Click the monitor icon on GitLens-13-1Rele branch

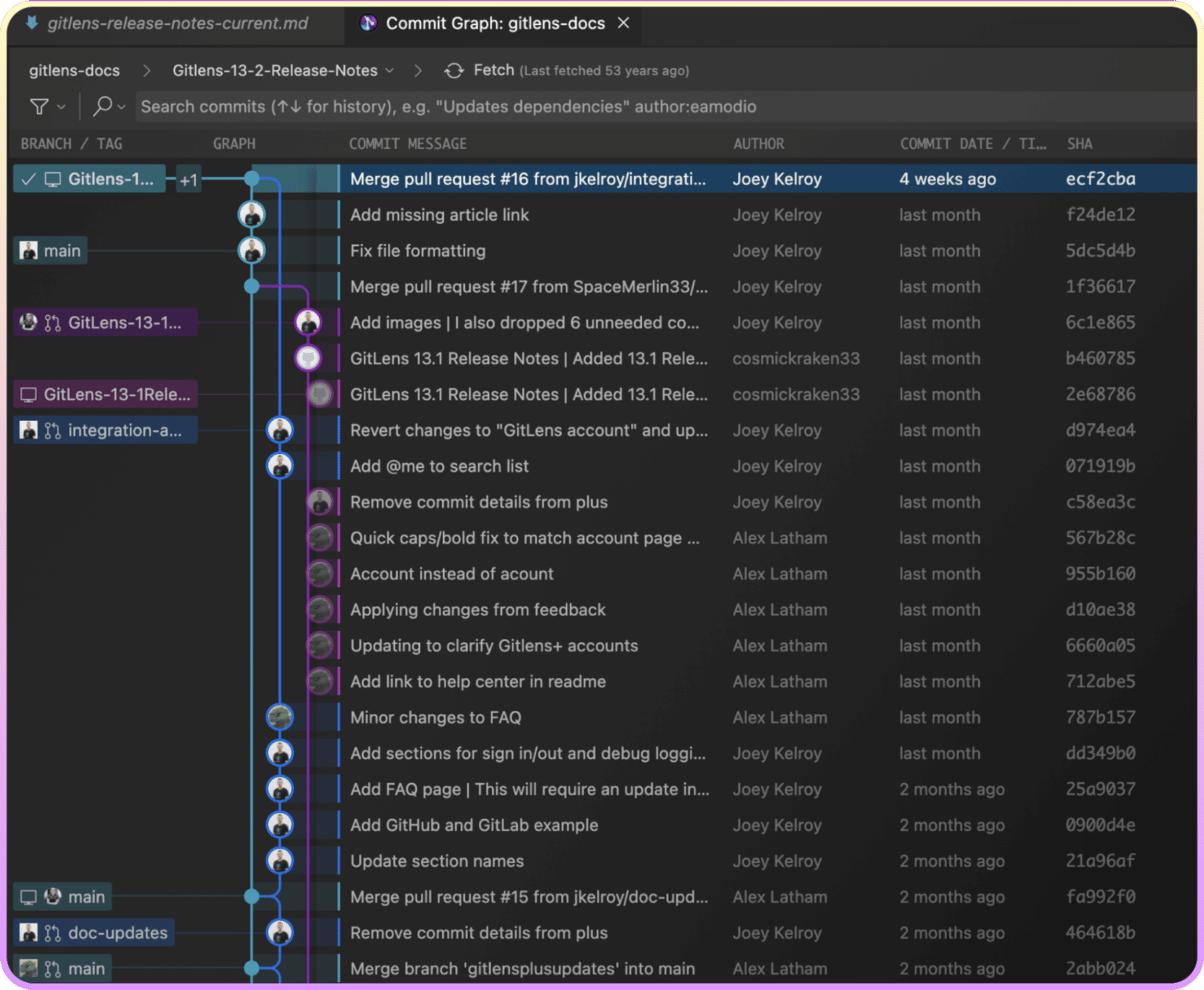(x=28, y=395)
